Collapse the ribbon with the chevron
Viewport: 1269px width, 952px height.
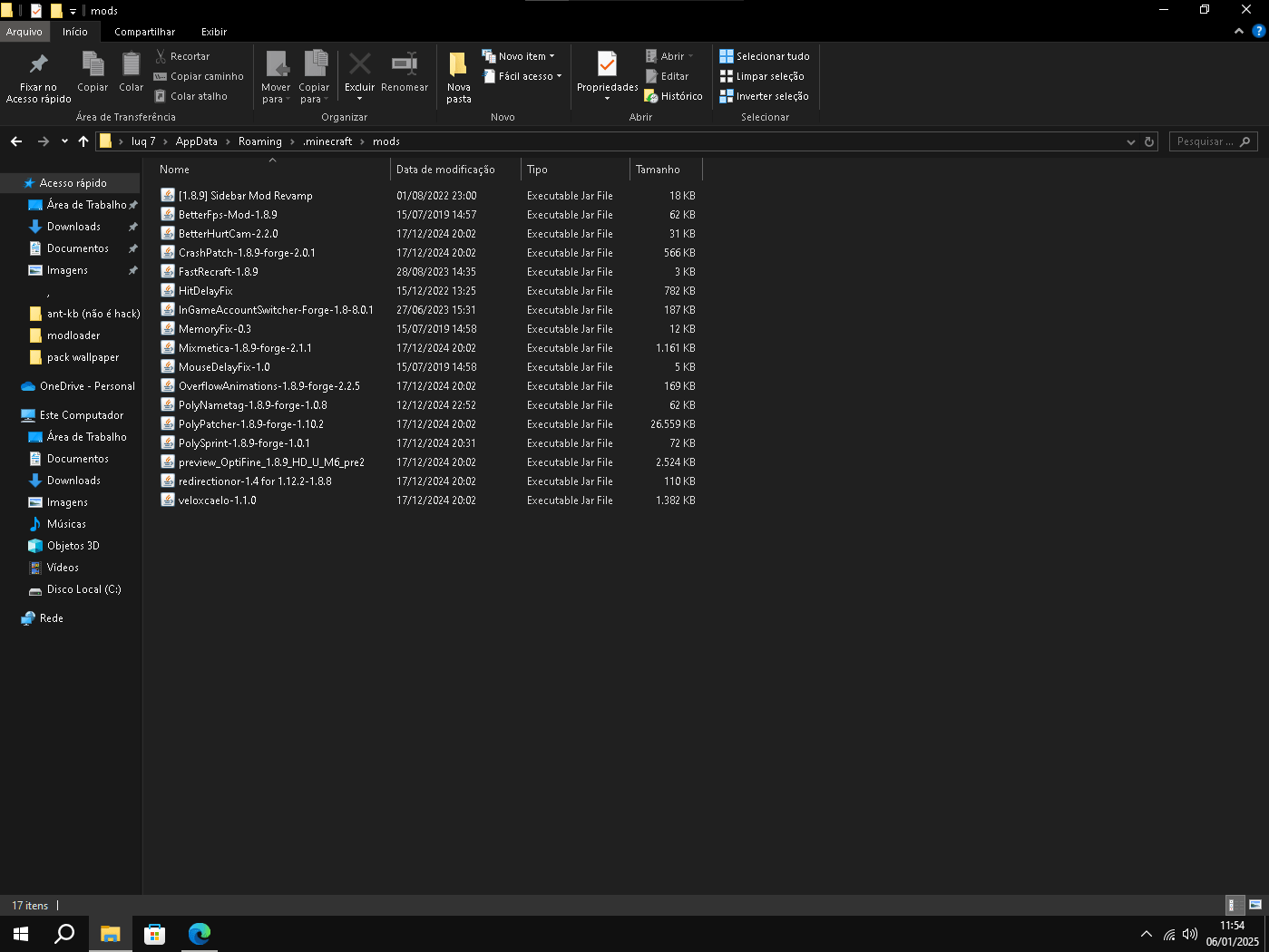coord(1239,31)
